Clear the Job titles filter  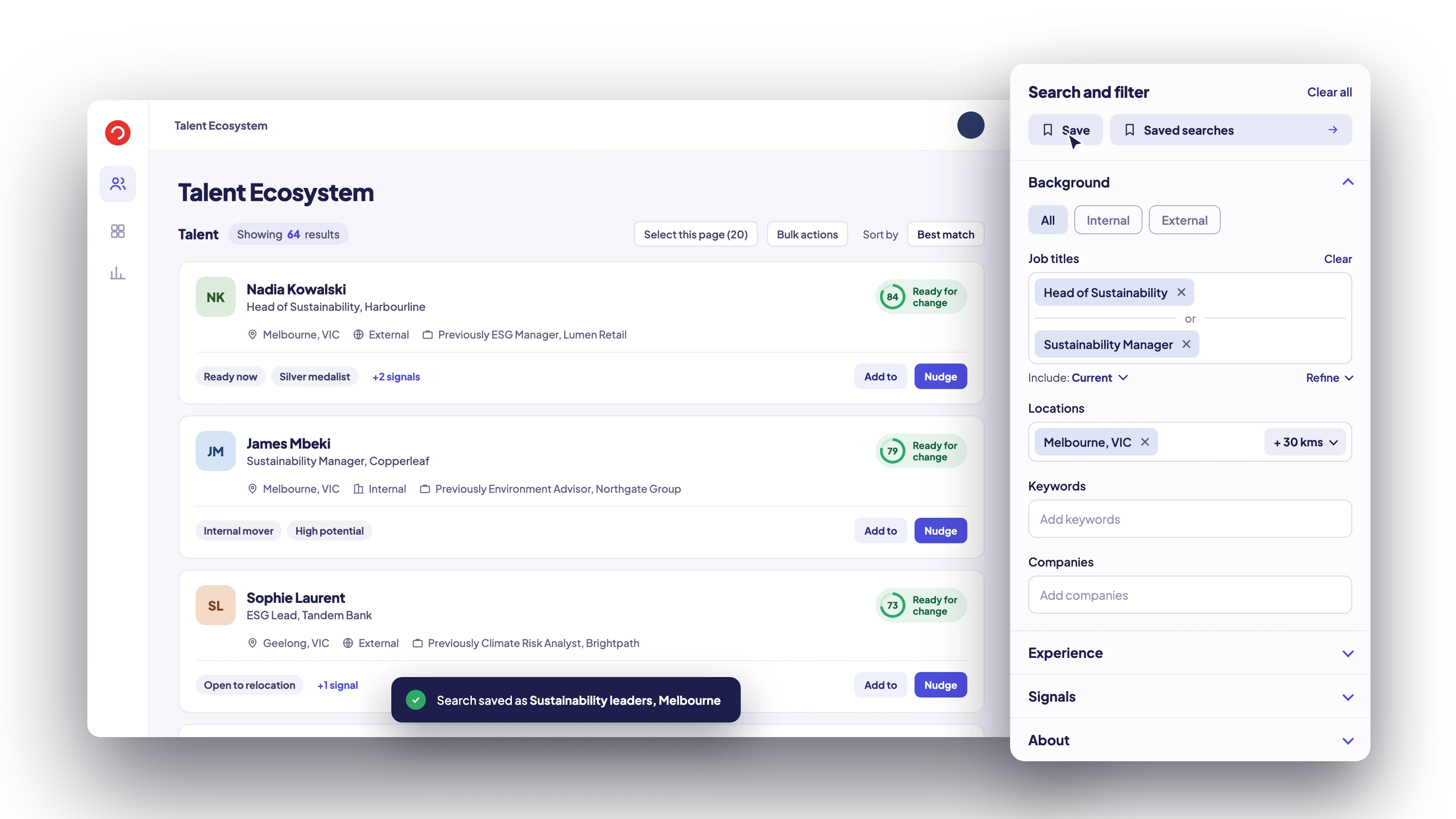click(1338, 259)
